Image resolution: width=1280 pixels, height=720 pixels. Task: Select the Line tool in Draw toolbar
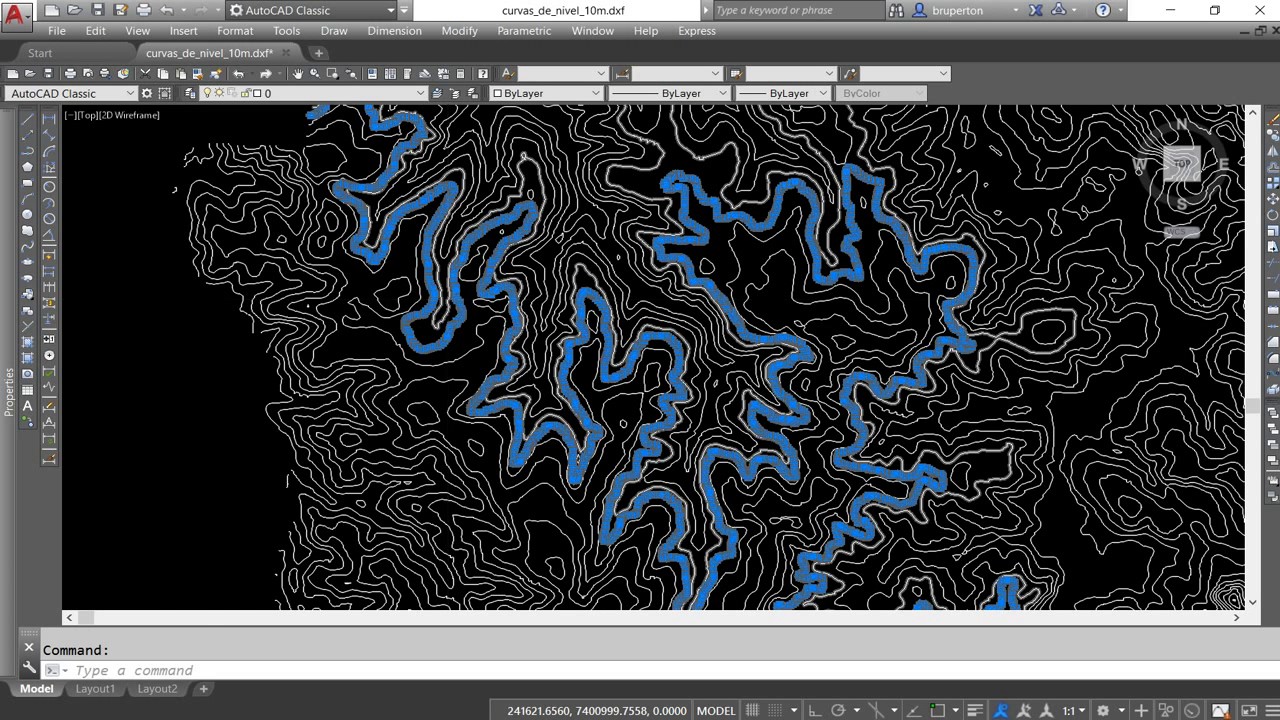point(27,119)
